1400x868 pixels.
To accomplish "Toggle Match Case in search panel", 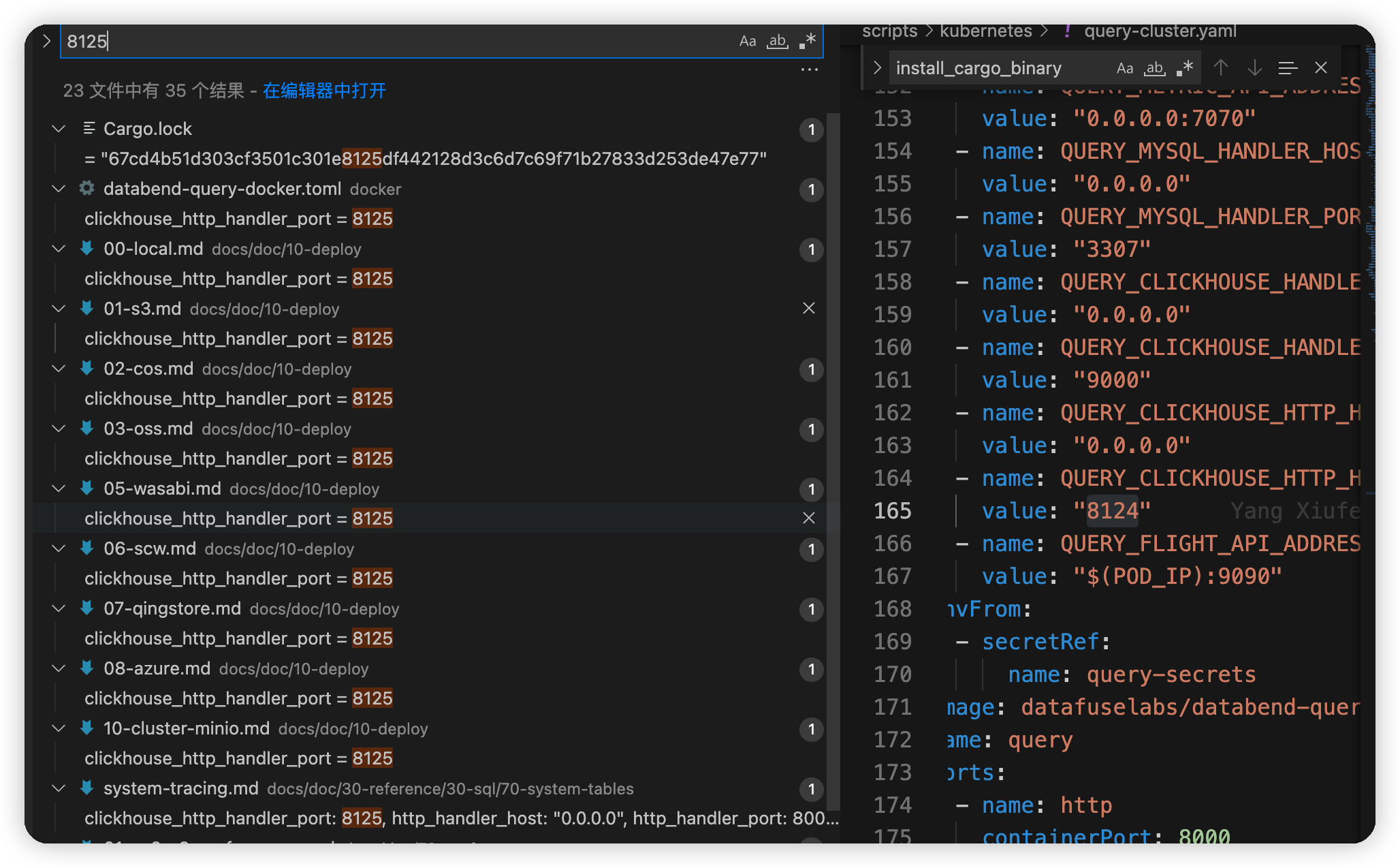I will click(747, 42).
